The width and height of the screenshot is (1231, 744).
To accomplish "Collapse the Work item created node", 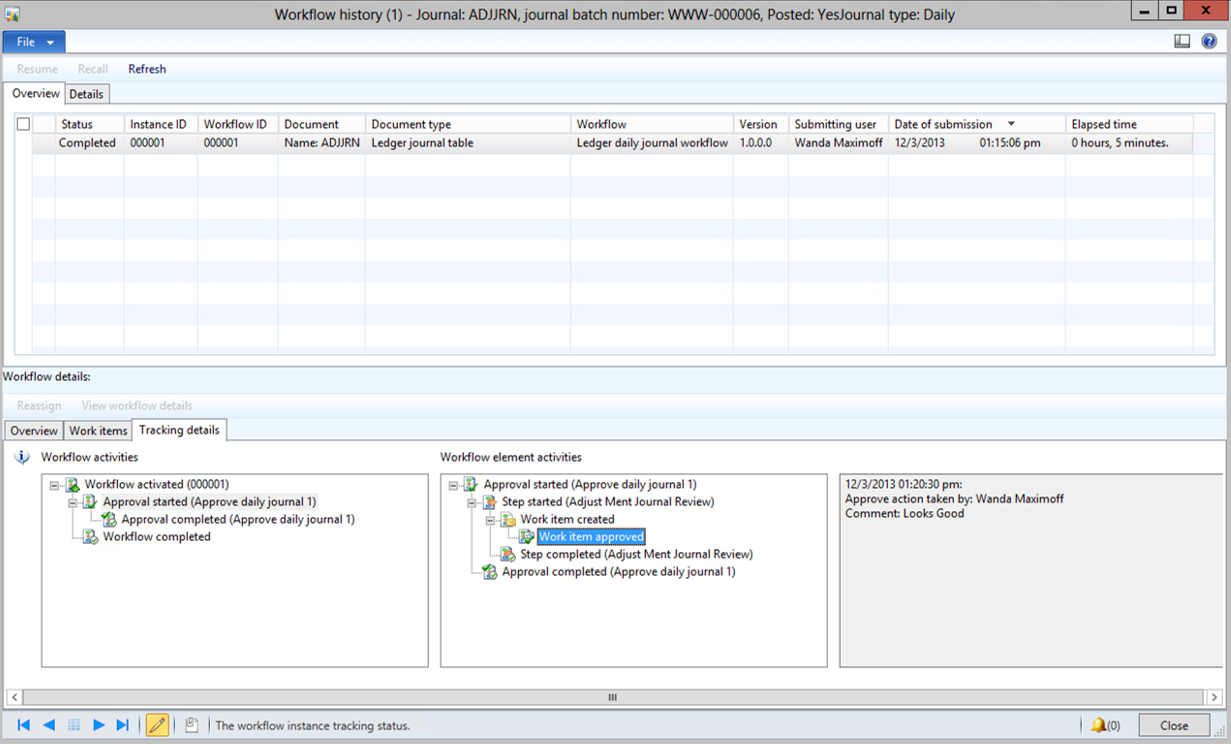I will coord(490,520).
